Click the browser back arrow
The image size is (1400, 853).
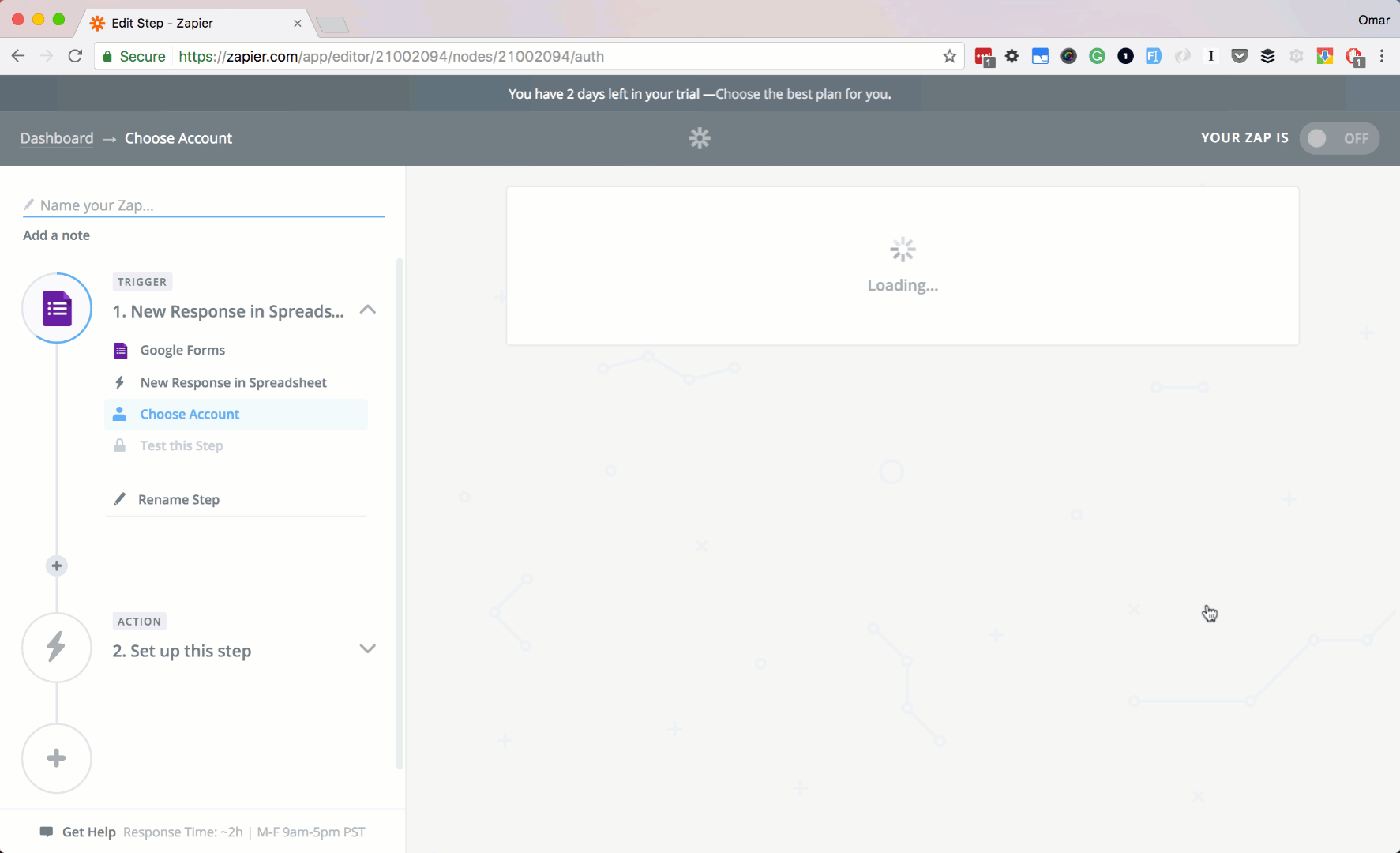(x=18, y=56)
